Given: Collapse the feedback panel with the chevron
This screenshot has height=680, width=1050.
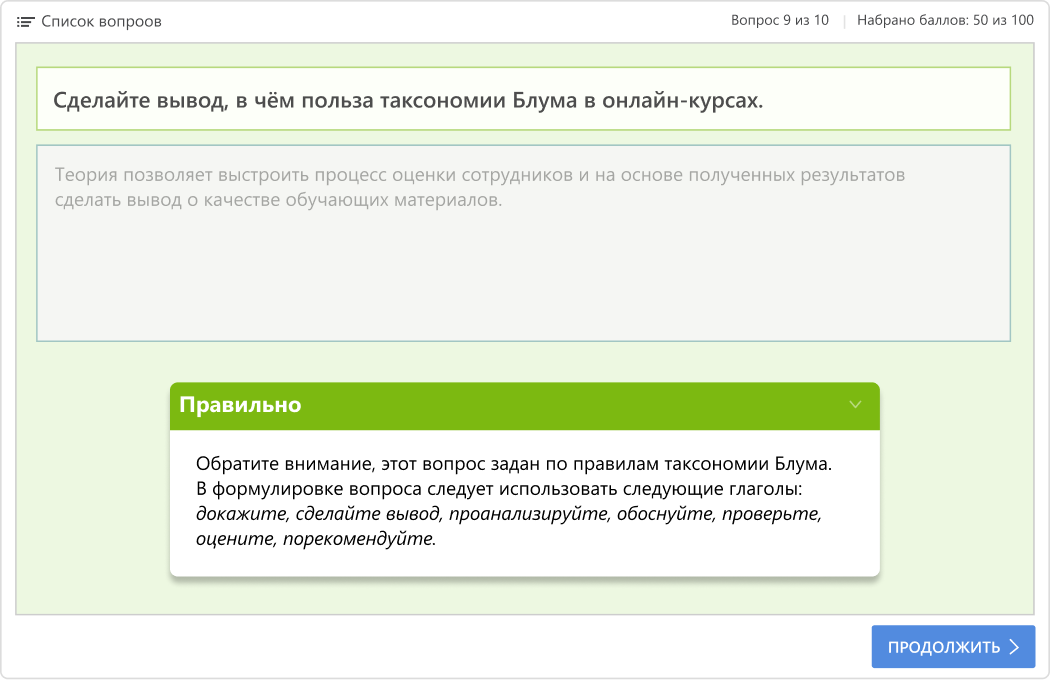Looking at the screenshot, I should [855, 405].
